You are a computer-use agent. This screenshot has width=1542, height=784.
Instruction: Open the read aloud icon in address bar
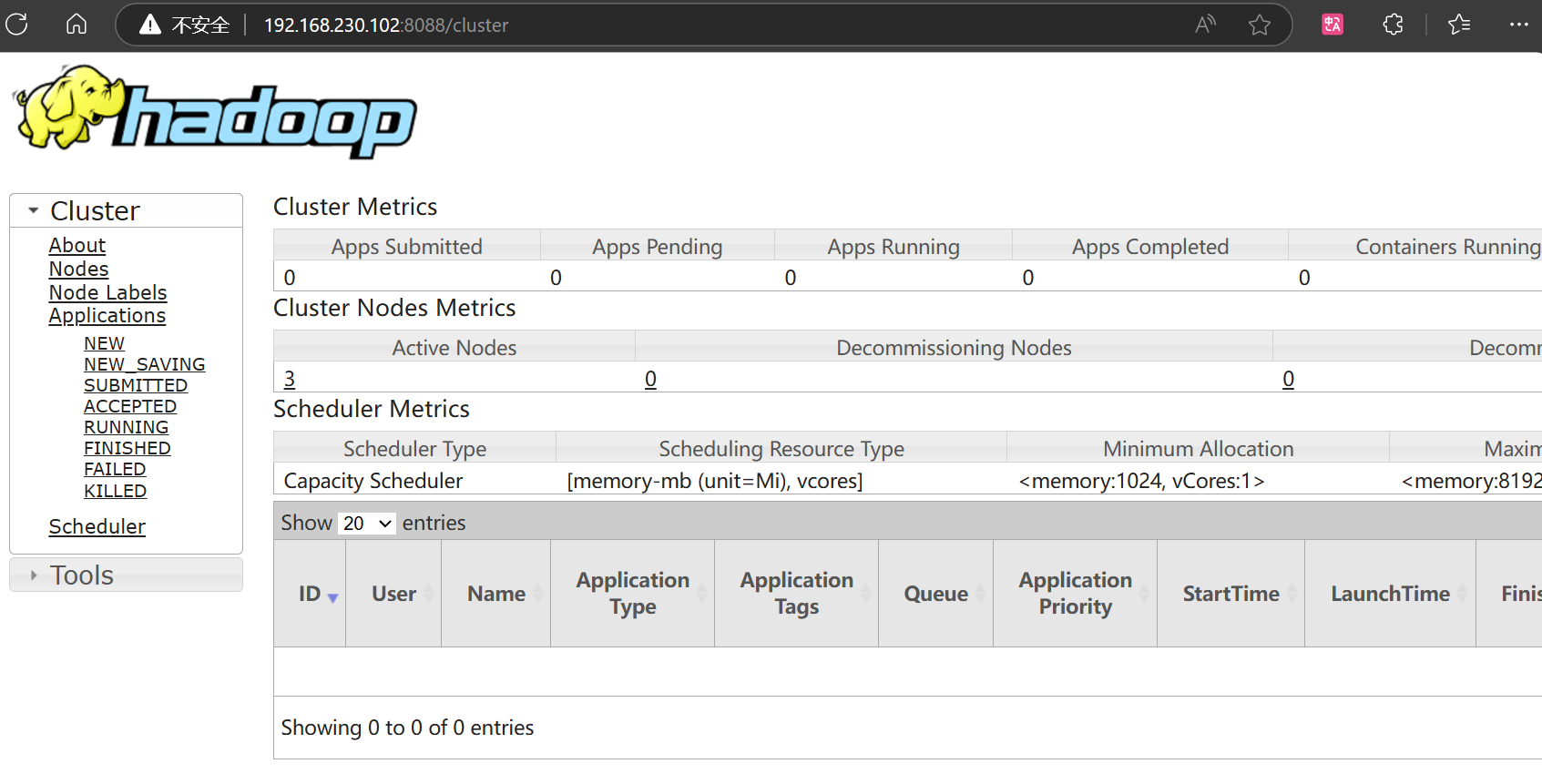click(1205, 25)
